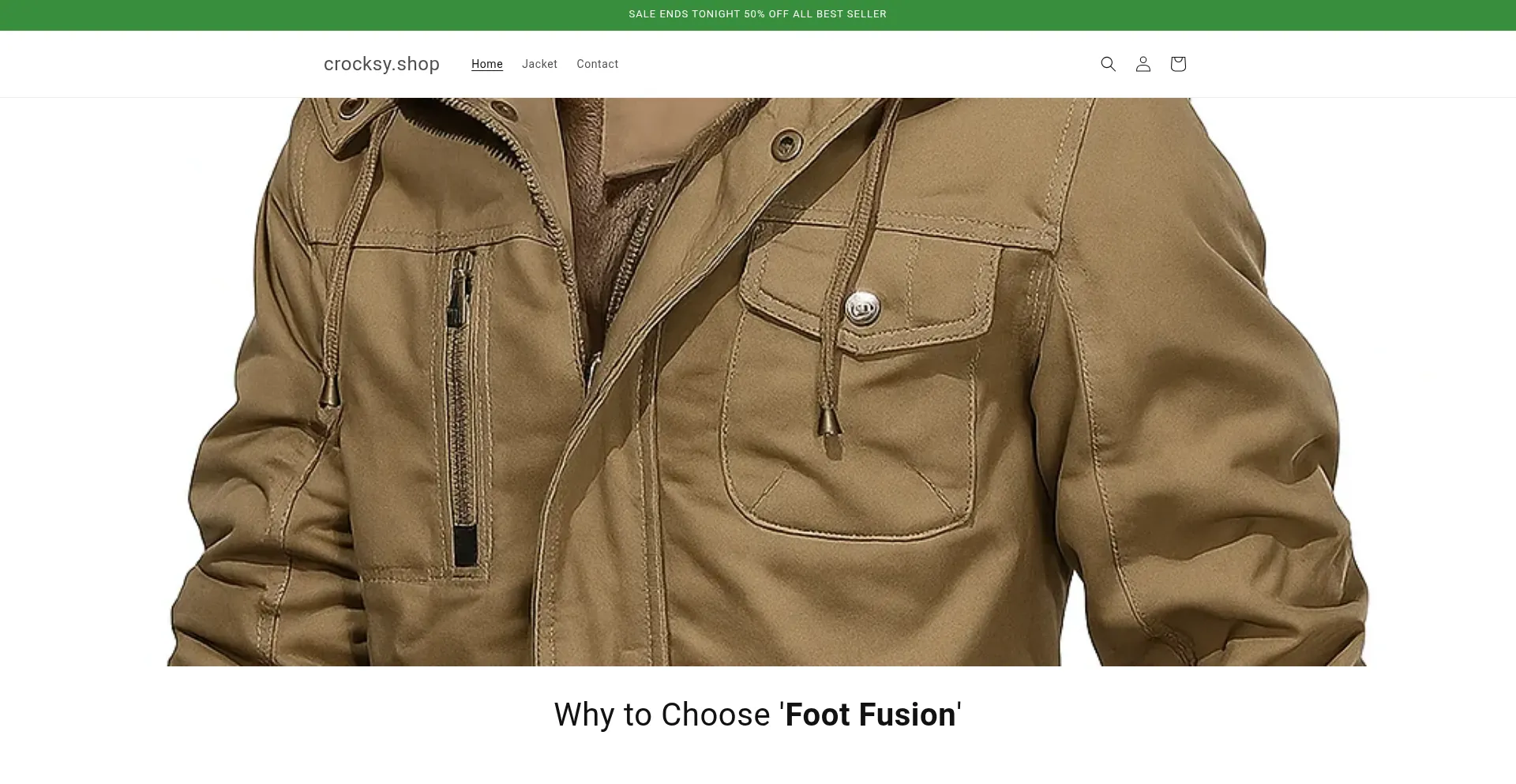Click the drawstring metal tip over the pocket
Screen dimensions: 1516x784
(x=828, y=421)
